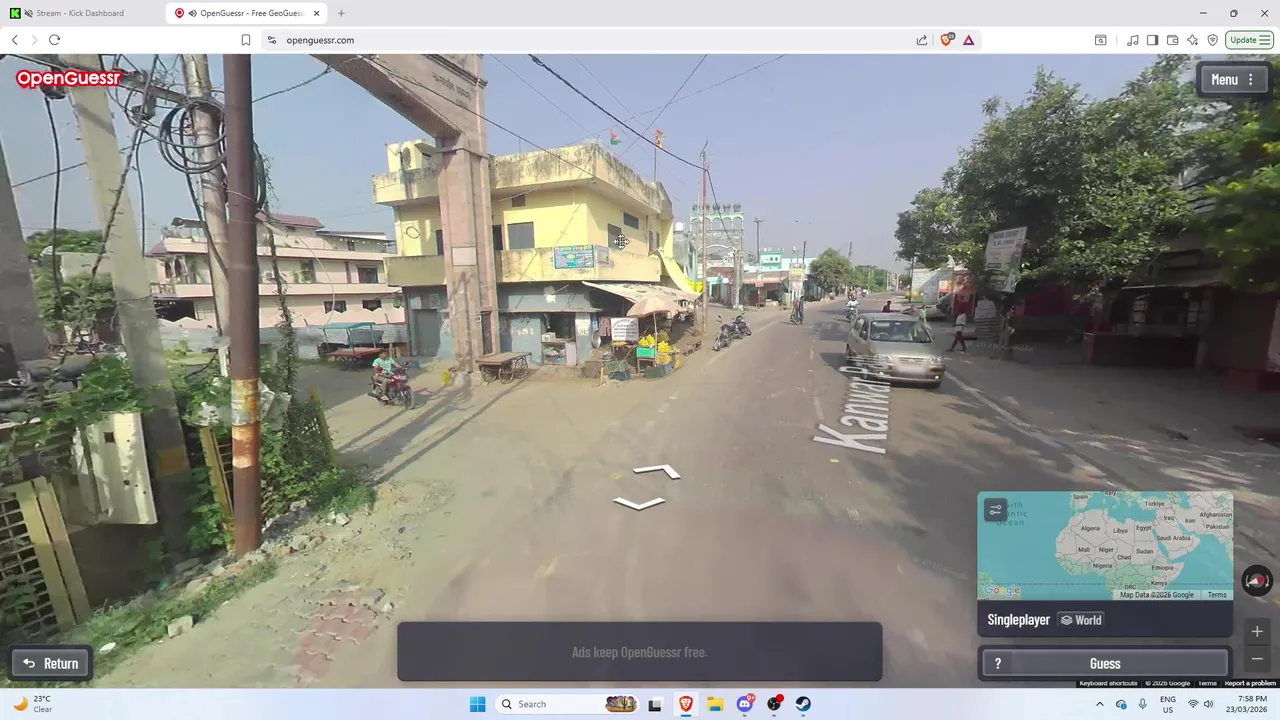The height and width of the screenshot is (720, 1280).
Task: Open the map Terms link
Action: (x=1217, y=595)
